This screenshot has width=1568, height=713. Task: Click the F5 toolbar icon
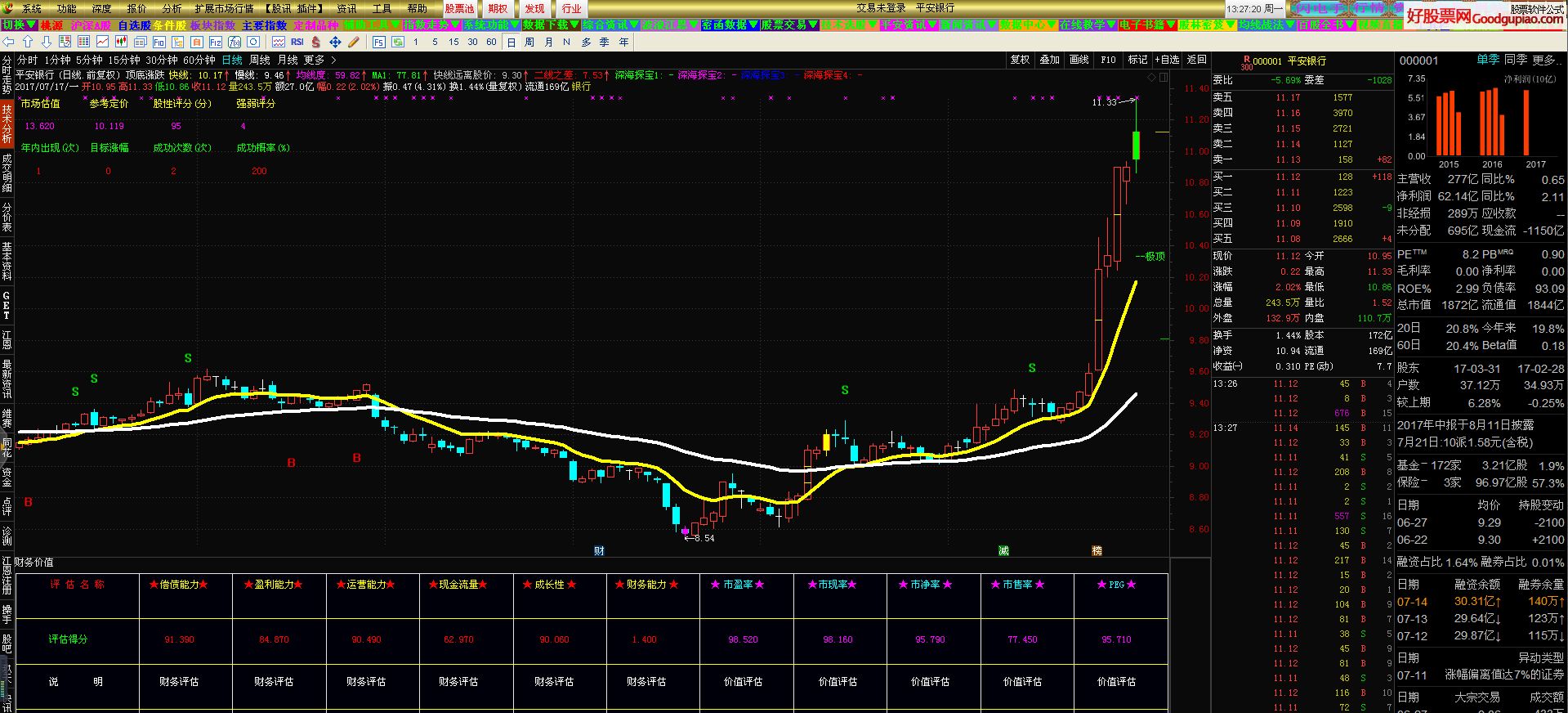coord(378,42)
